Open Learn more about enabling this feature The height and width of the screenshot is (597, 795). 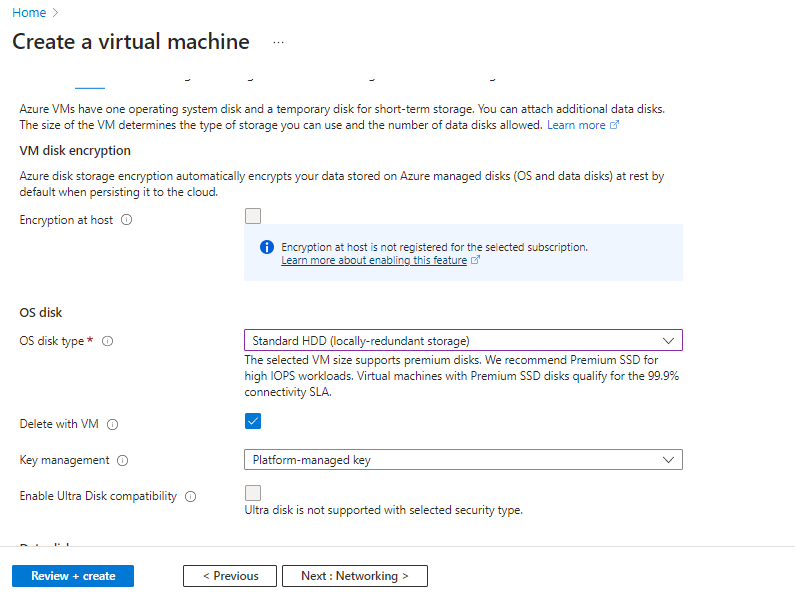[374, 260]
